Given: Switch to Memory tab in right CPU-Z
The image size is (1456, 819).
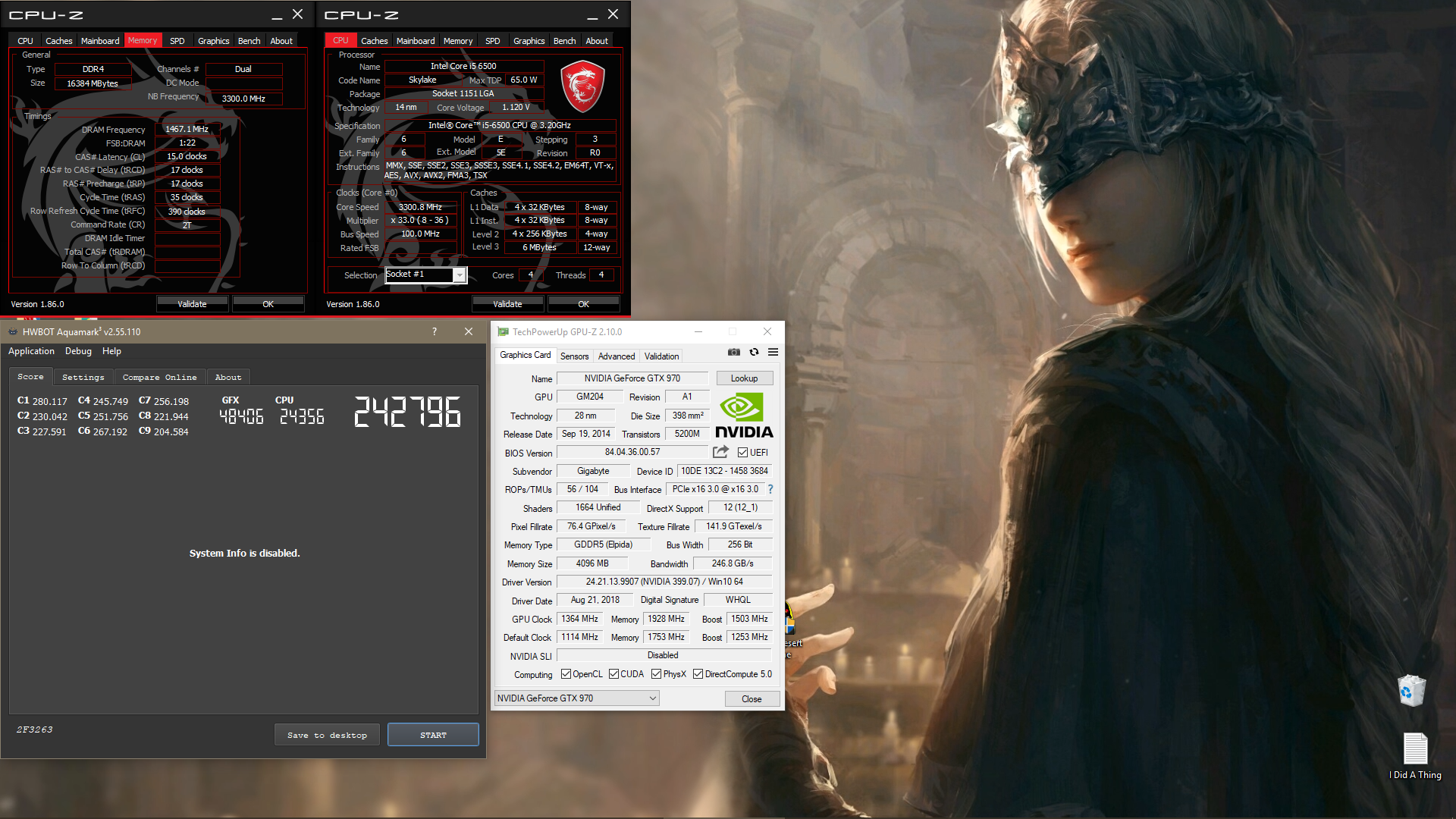Looking at the screenshot, I should pos(457,41).
